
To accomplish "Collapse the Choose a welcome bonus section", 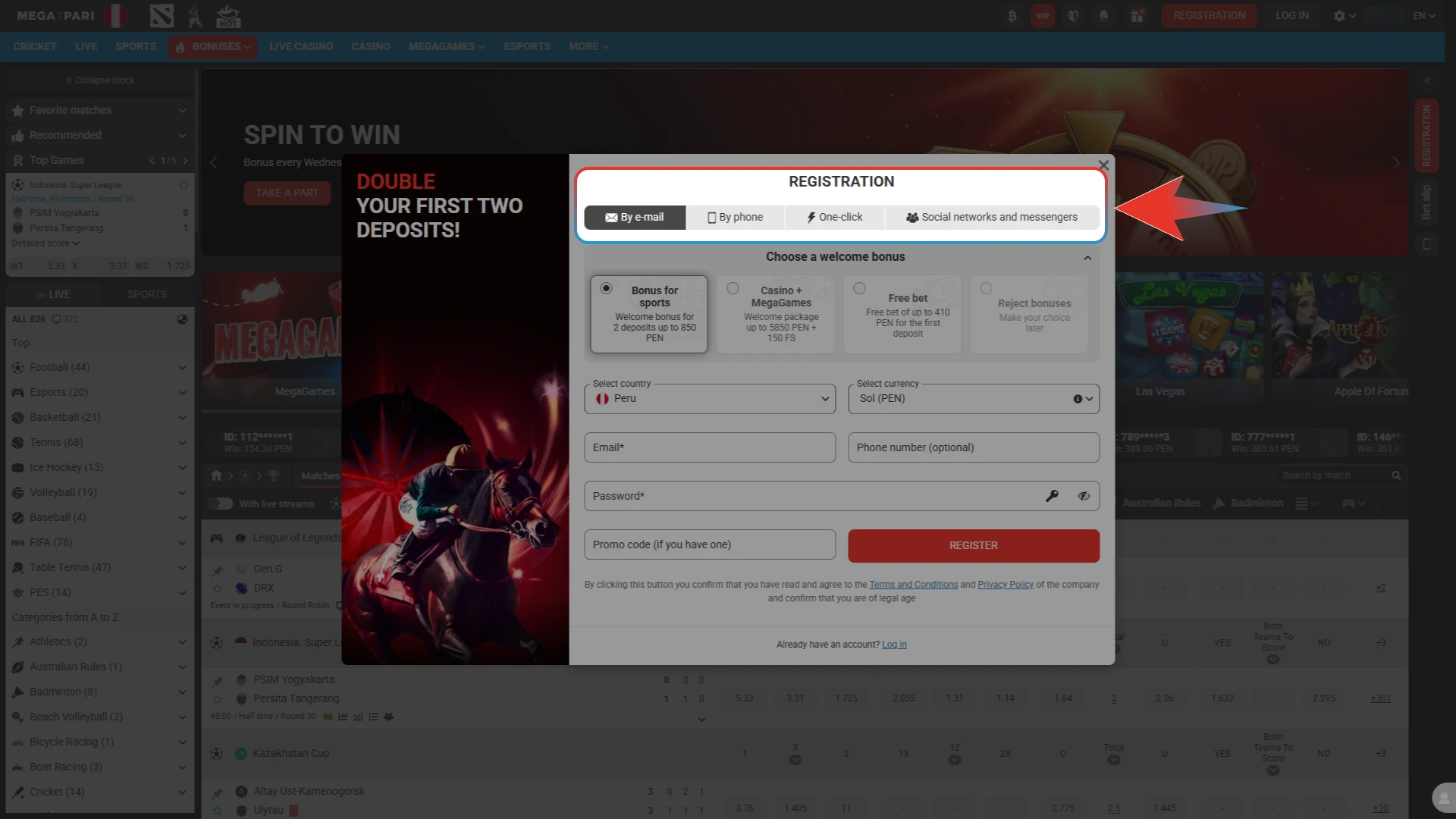I will (1087, 258).
